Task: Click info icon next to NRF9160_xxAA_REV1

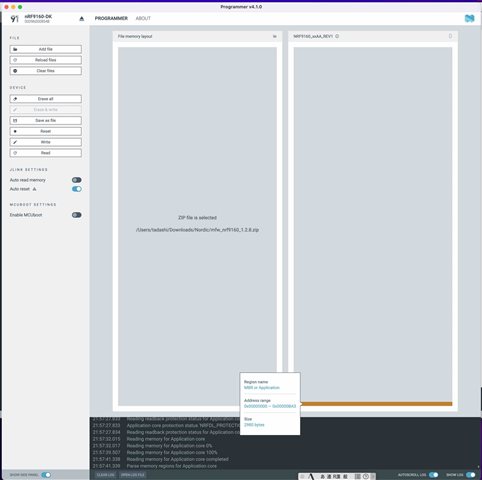Action: click(337, 36)
